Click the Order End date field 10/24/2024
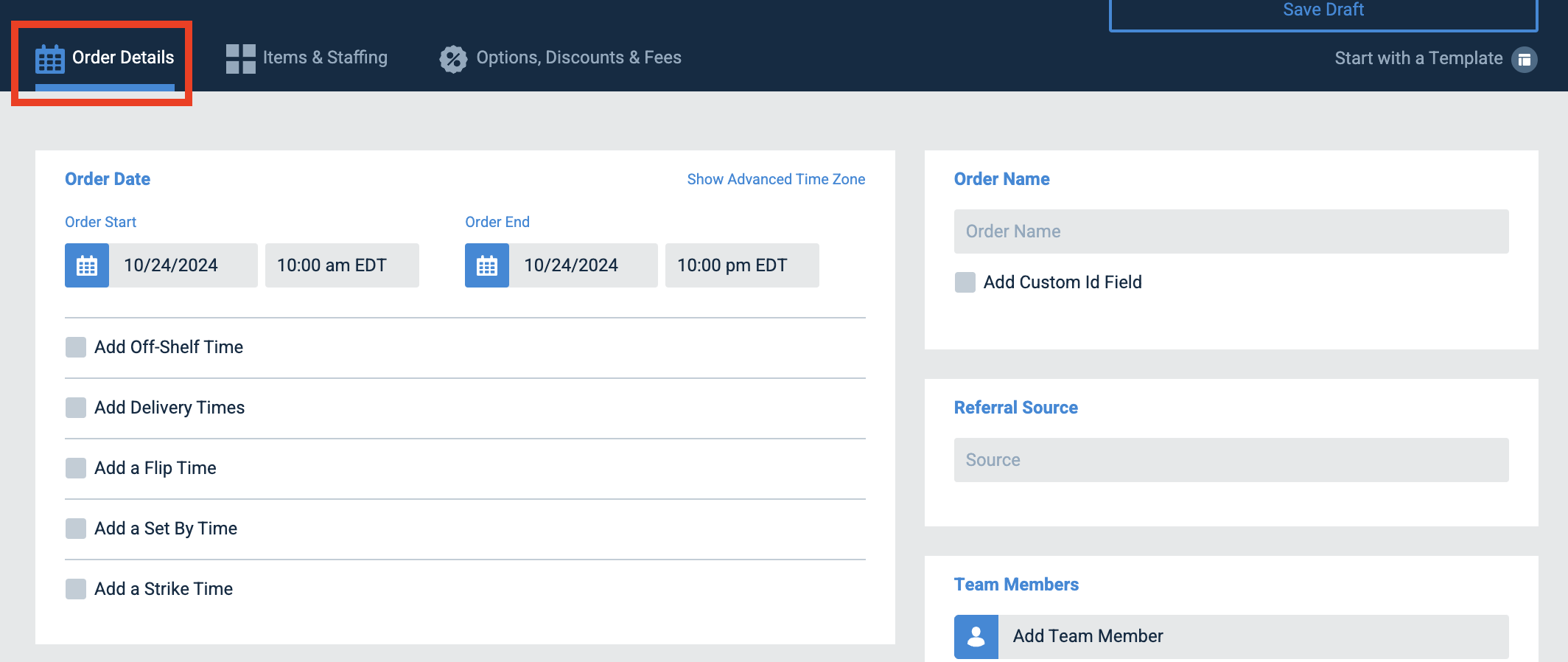 click(x=584, y=265)
